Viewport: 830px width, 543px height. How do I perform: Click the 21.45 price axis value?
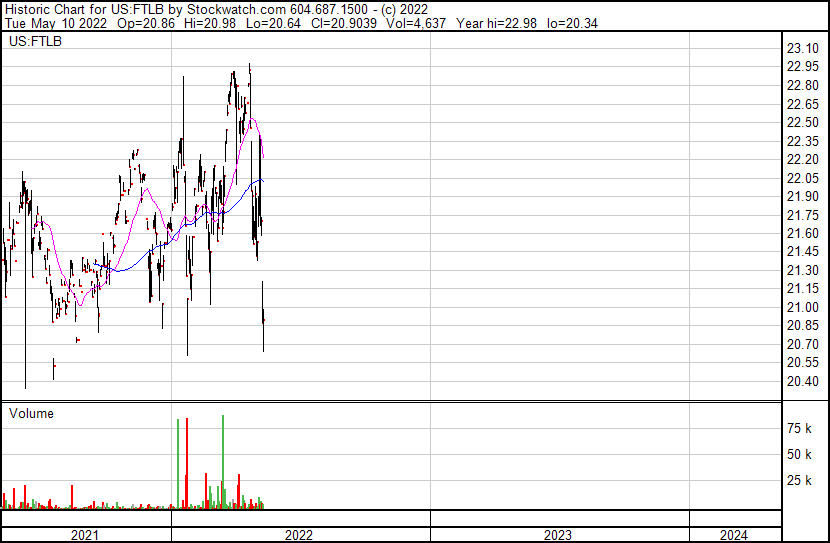coord(802,251)
